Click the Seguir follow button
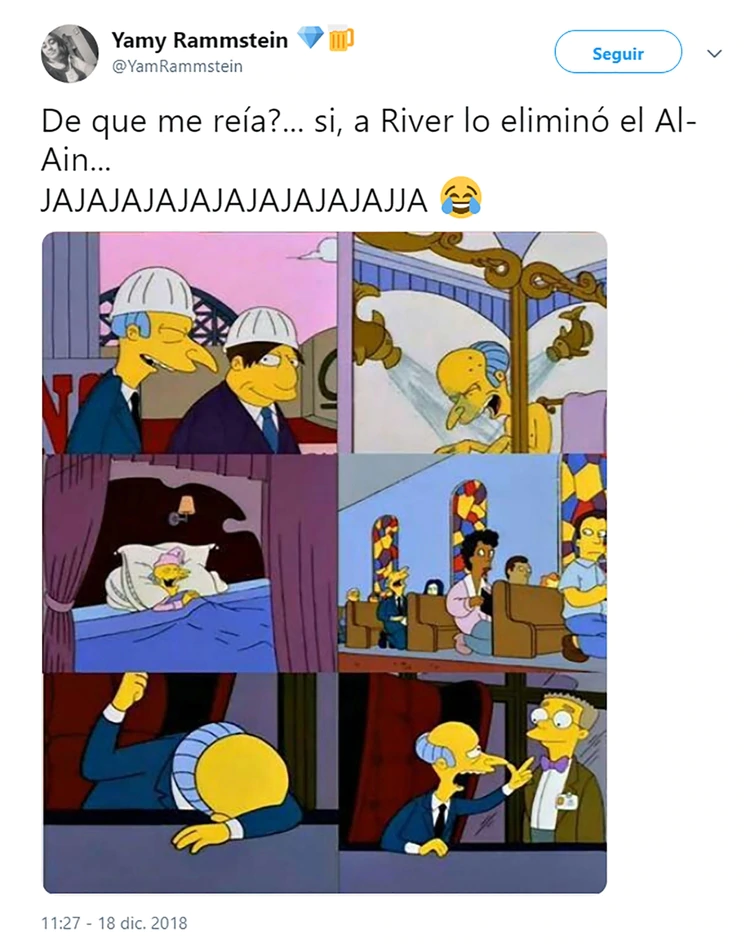Viewport: 750px width, 944px height. (x=618, y=53)
